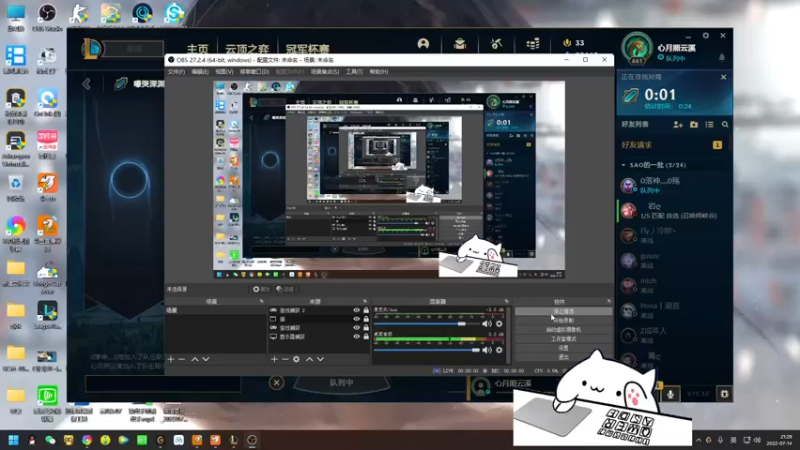
Task: Go back with the League left arrow
Action: tap(86, 84)
